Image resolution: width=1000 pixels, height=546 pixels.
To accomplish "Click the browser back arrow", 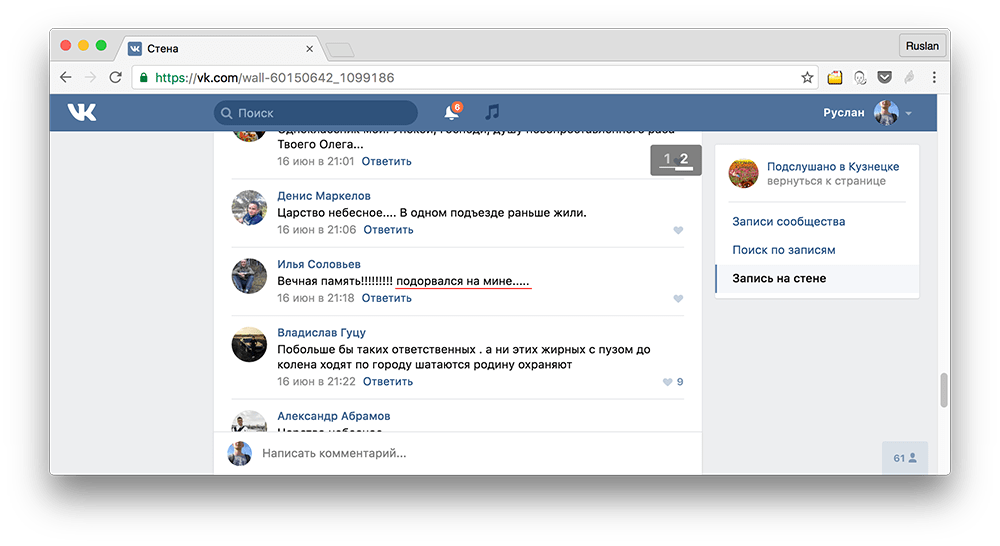I will 66,77.
